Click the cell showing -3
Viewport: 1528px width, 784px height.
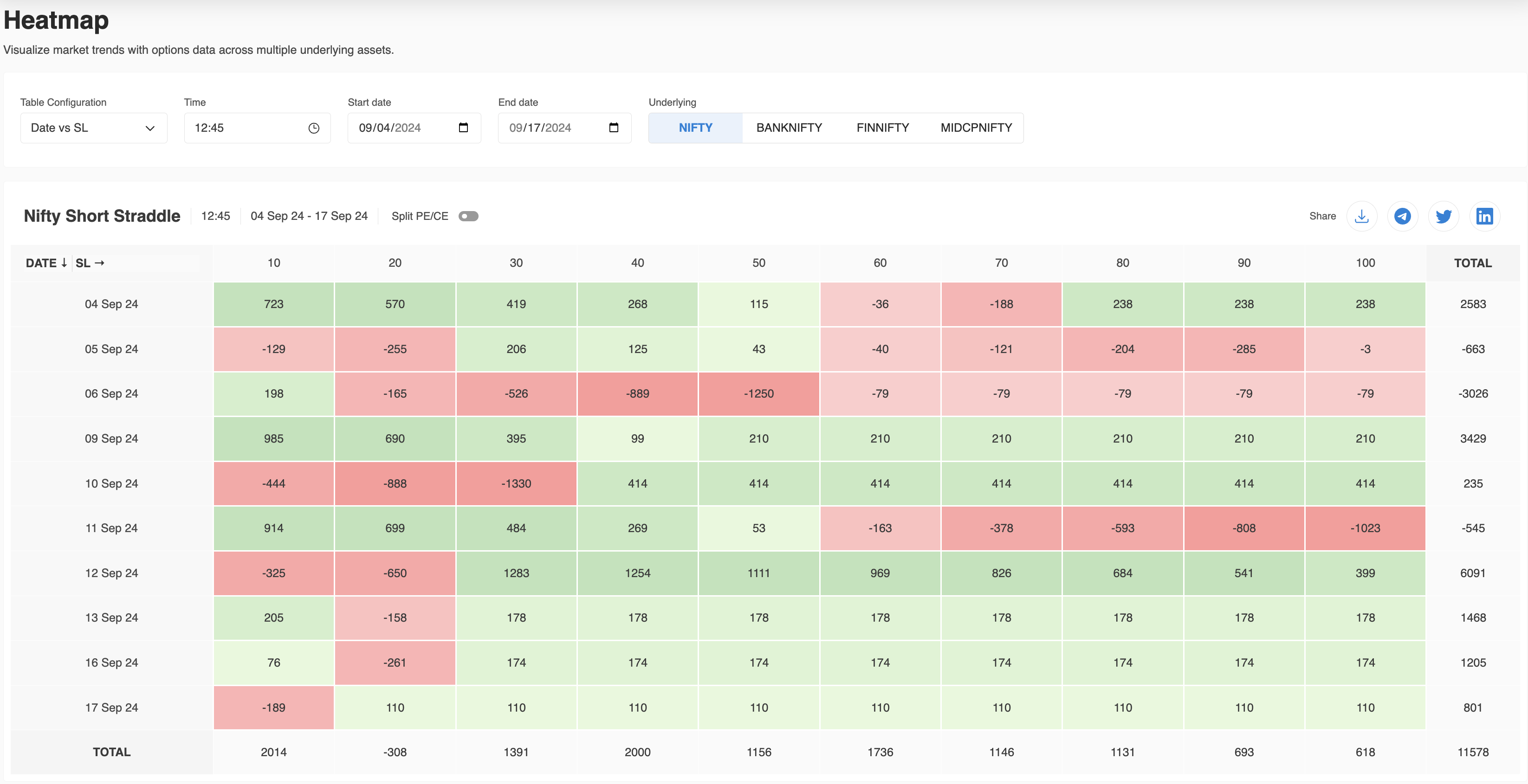(x=1365, y=349)
